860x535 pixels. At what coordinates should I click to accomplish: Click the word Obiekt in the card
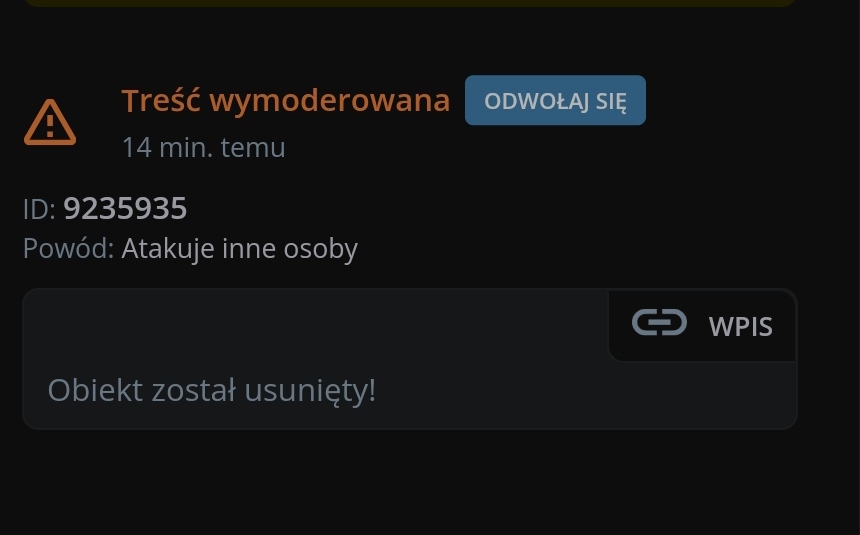[x=95, y=391]
